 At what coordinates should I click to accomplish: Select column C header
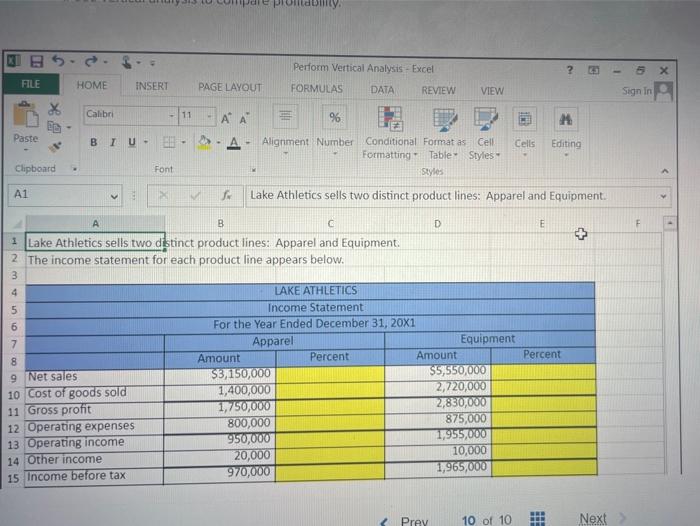(330, 223)
